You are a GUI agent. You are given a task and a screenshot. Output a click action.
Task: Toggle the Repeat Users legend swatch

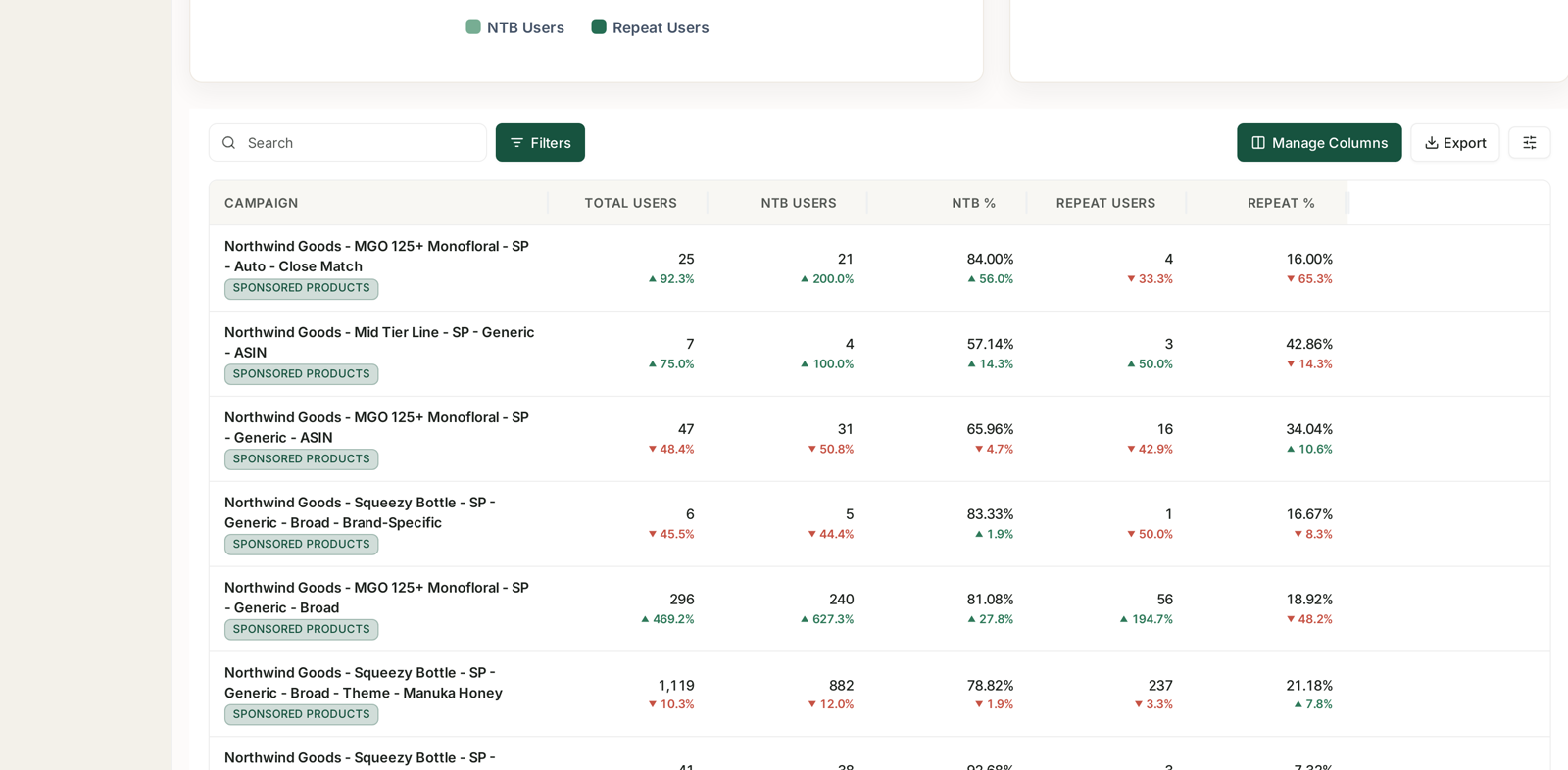click(x=599, y=27)
